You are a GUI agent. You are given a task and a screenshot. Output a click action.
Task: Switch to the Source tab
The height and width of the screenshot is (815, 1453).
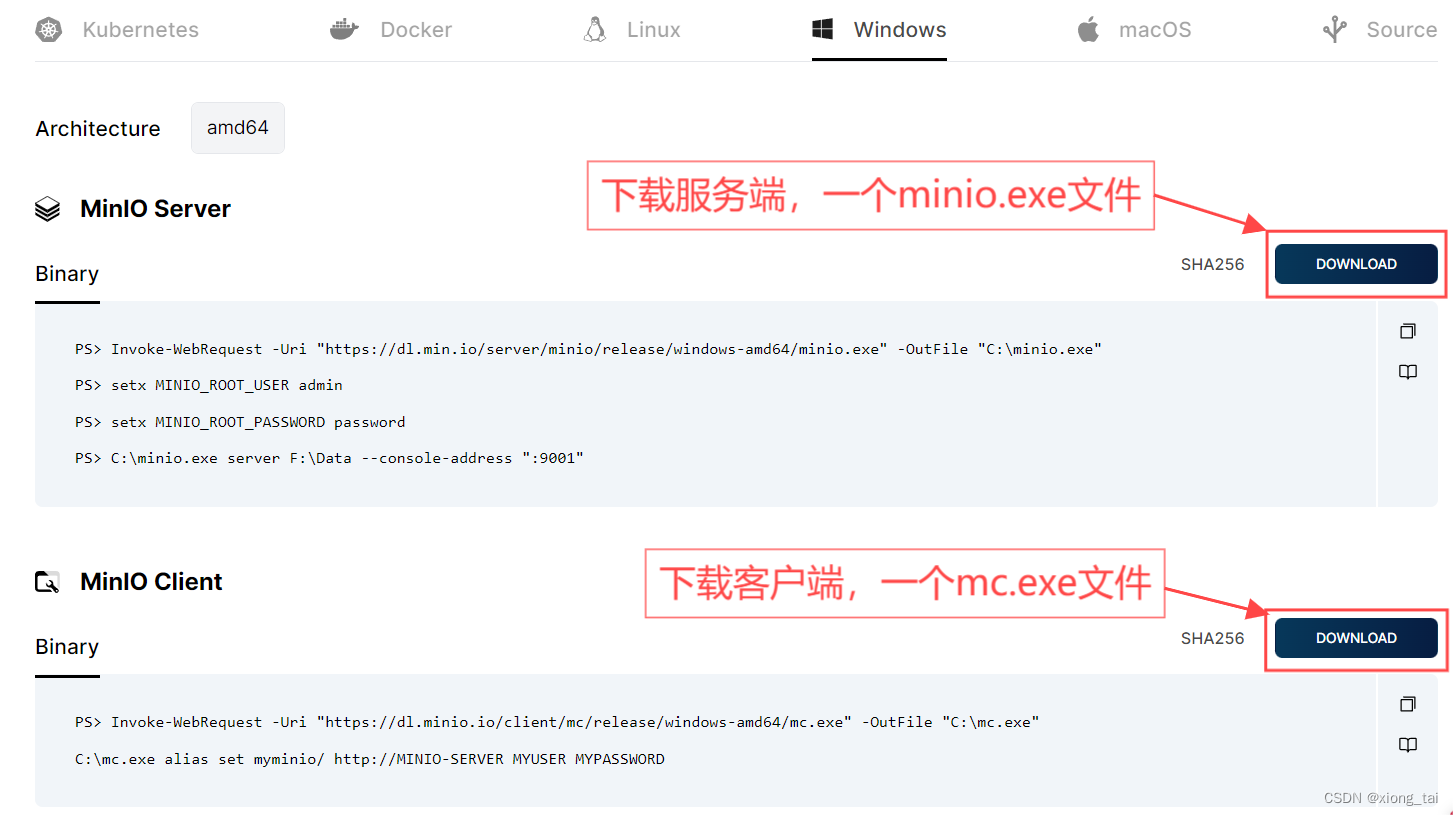tap(1380, 30)
